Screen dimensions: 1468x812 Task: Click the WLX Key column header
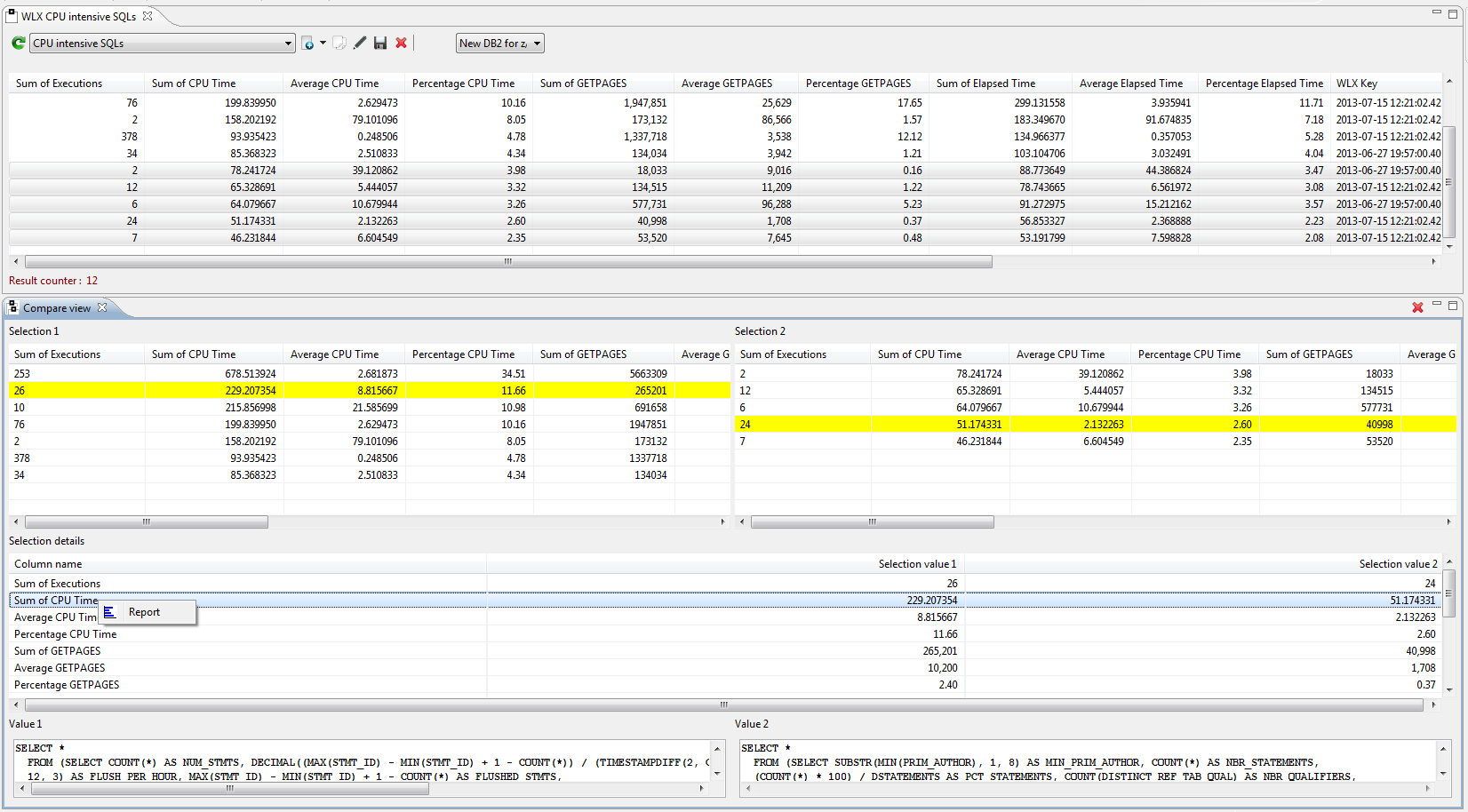1356,84
